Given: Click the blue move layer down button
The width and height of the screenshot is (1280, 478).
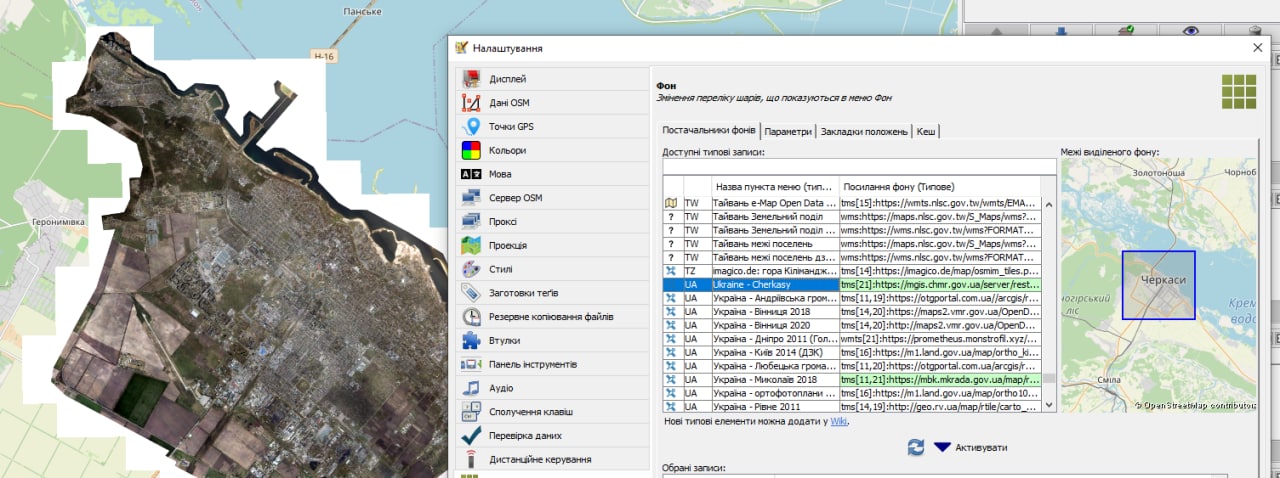Looking at the screenshot, I should coord(1061,31).
